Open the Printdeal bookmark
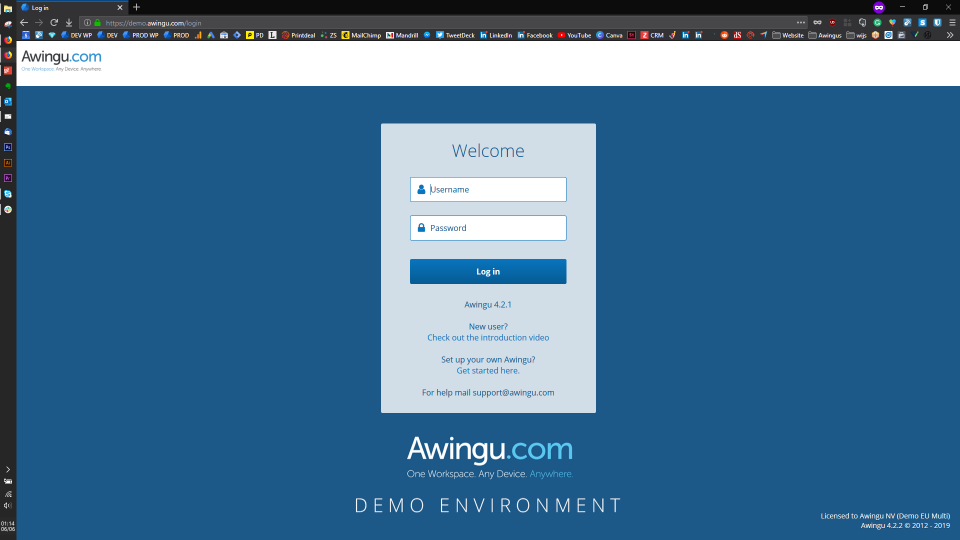Screen dimensions: 960x540 click(x=298, y=35)
